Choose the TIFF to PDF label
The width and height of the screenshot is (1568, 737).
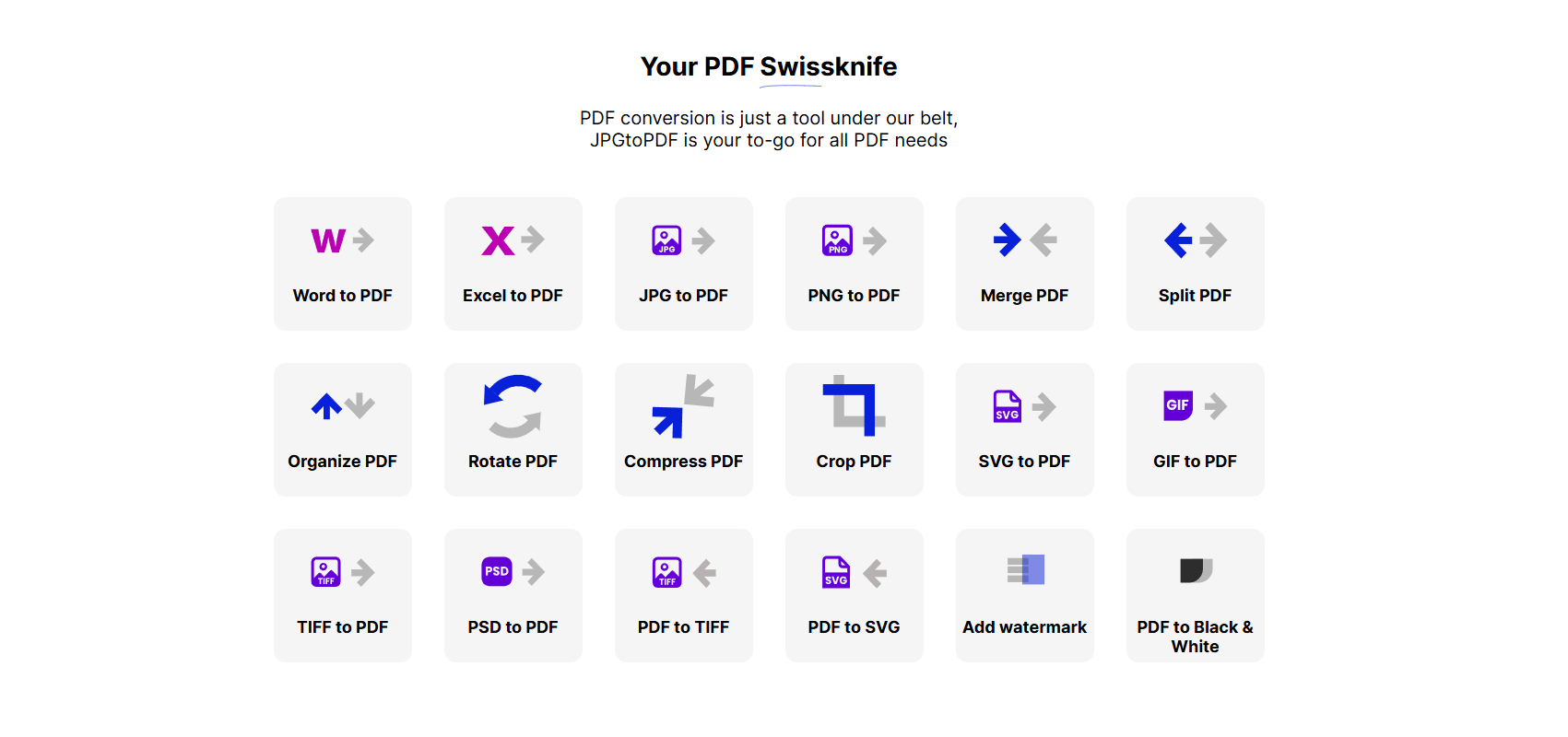click(343, 627)
